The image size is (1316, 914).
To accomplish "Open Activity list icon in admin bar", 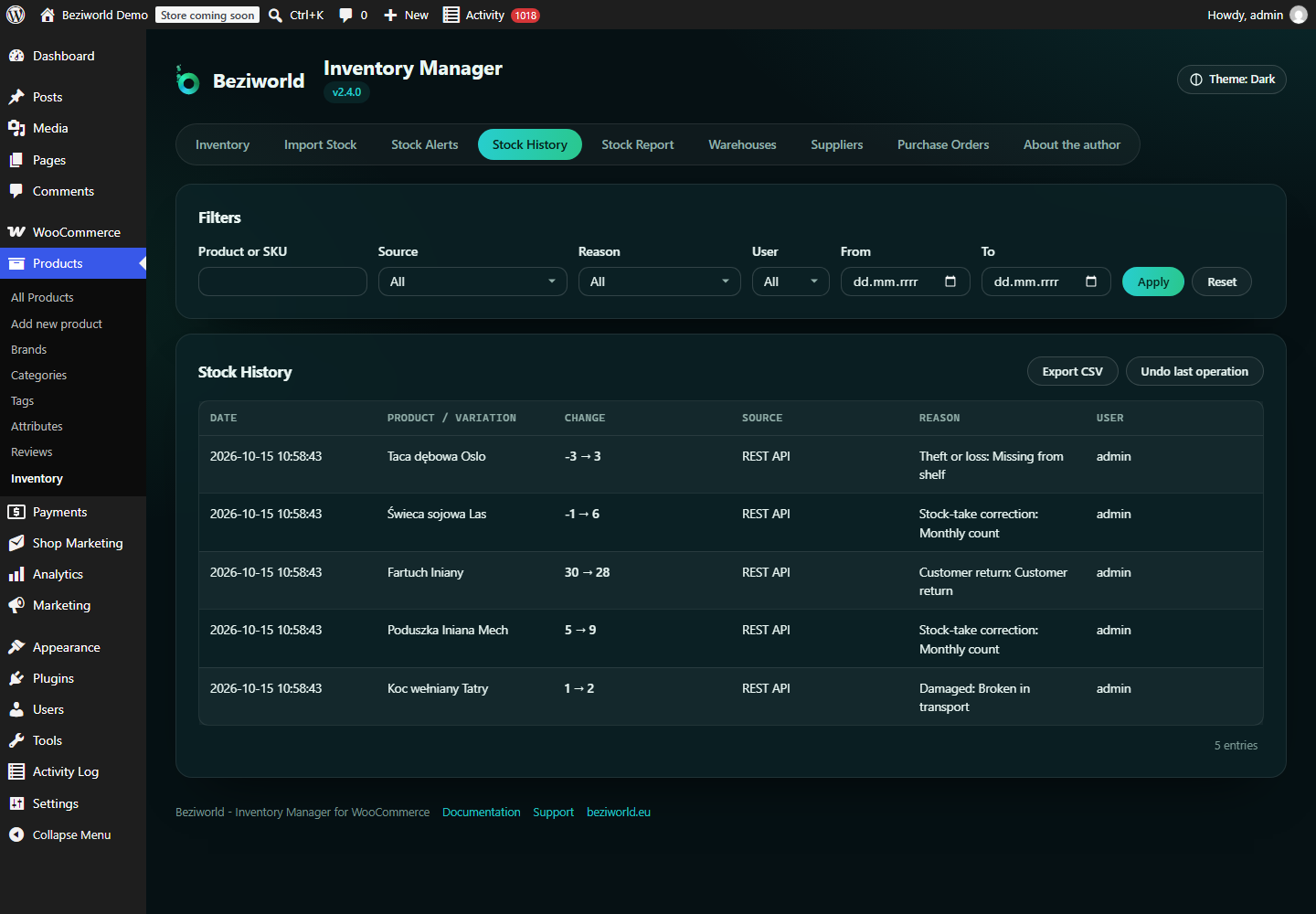I will pos(451,15).
